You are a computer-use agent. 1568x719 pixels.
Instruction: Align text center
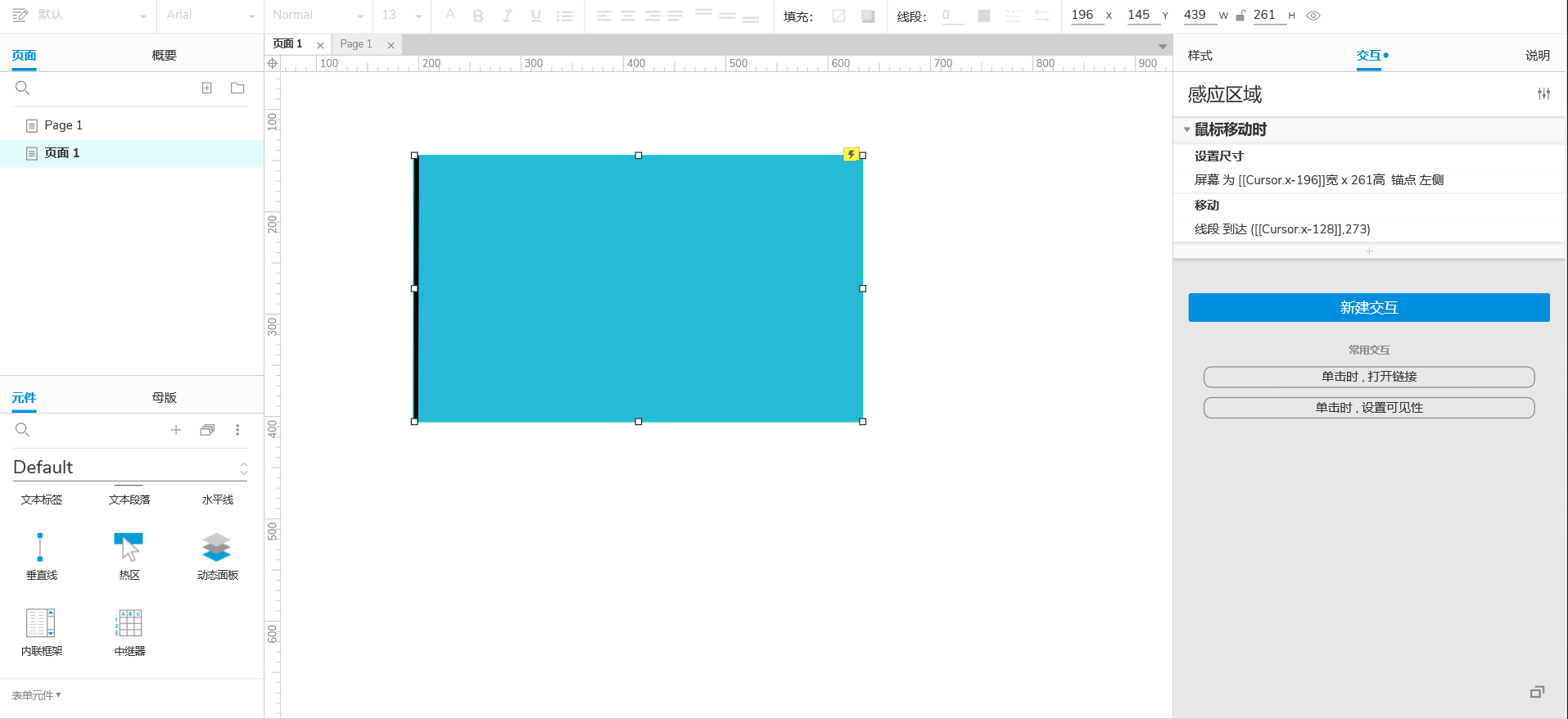pos(628,16)
